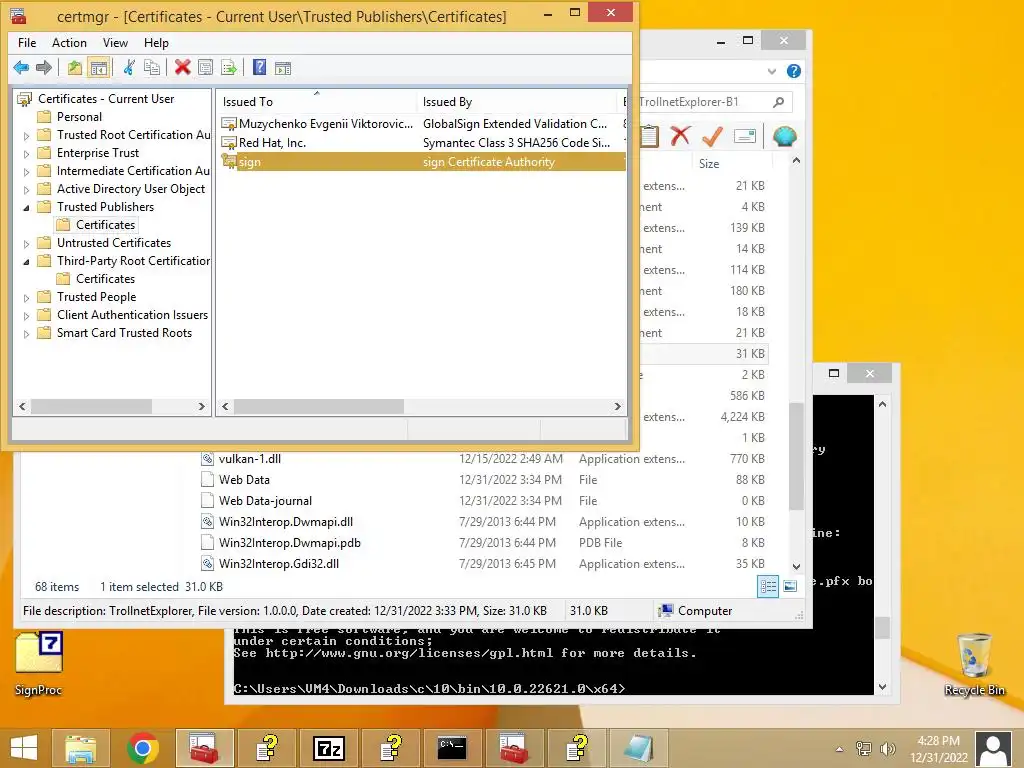Cut with the scissors icon in certmgr
The height and width of the screenshot is (768, 1024).
[x=129, y=67]
